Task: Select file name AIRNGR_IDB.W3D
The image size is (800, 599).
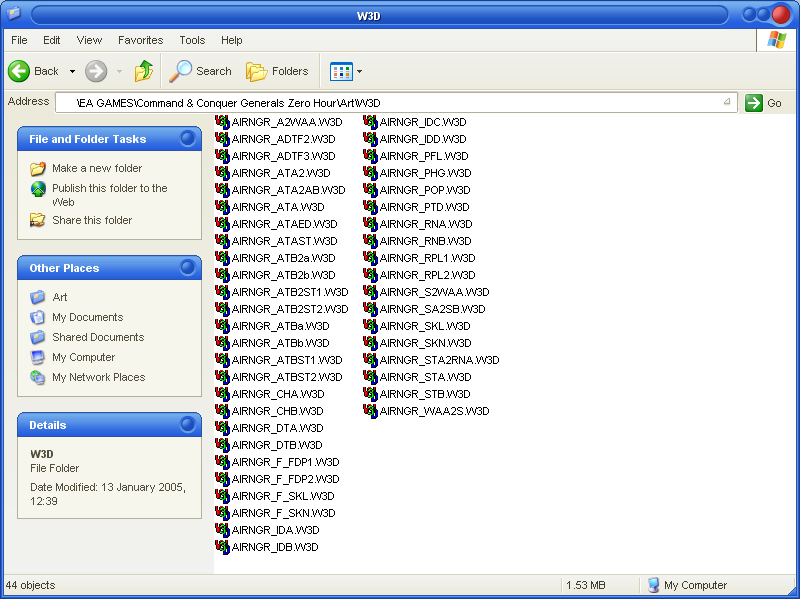Action: 275,547
